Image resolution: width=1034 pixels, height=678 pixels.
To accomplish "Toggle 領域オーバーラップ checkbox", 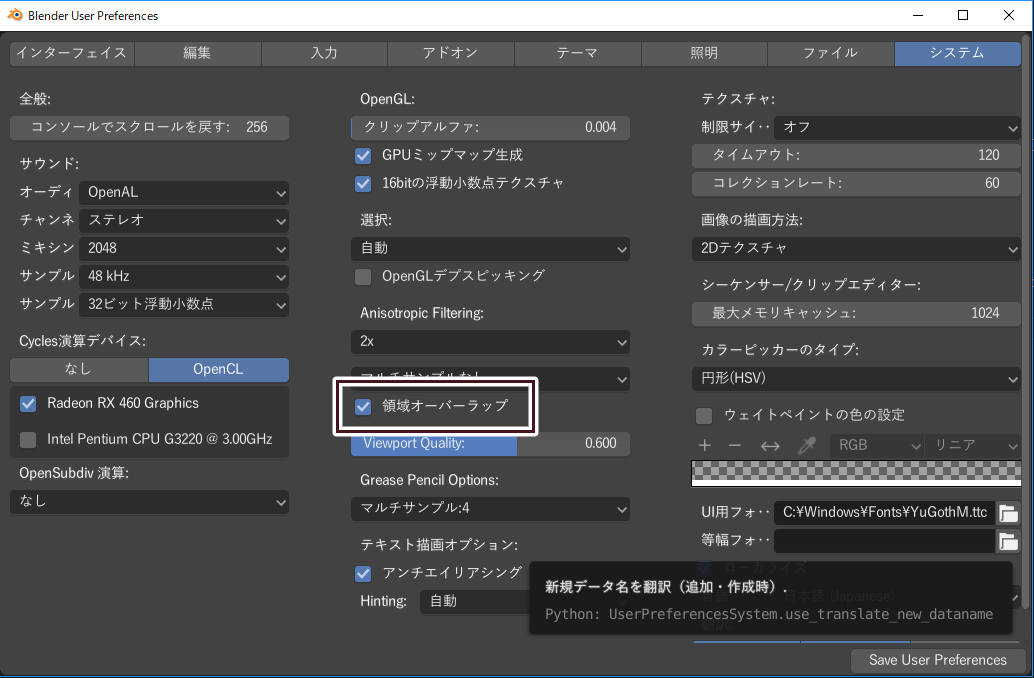I will pos(363,406).
